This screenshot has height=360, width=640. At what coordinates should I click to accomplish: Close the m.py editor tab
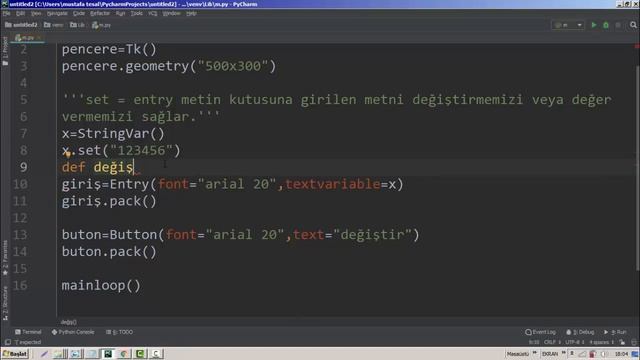[x=39, y=38]
